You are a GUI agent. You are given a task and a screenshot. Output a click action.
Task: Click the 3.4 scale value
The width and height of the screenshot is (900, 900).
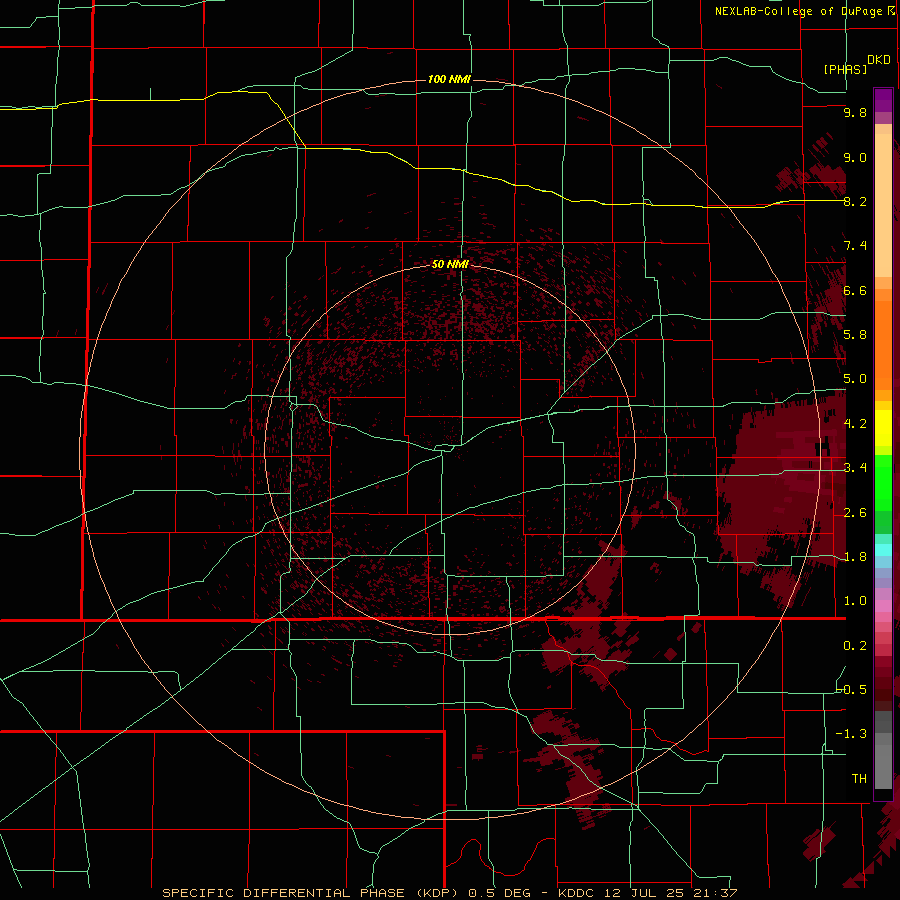(855, 468)
